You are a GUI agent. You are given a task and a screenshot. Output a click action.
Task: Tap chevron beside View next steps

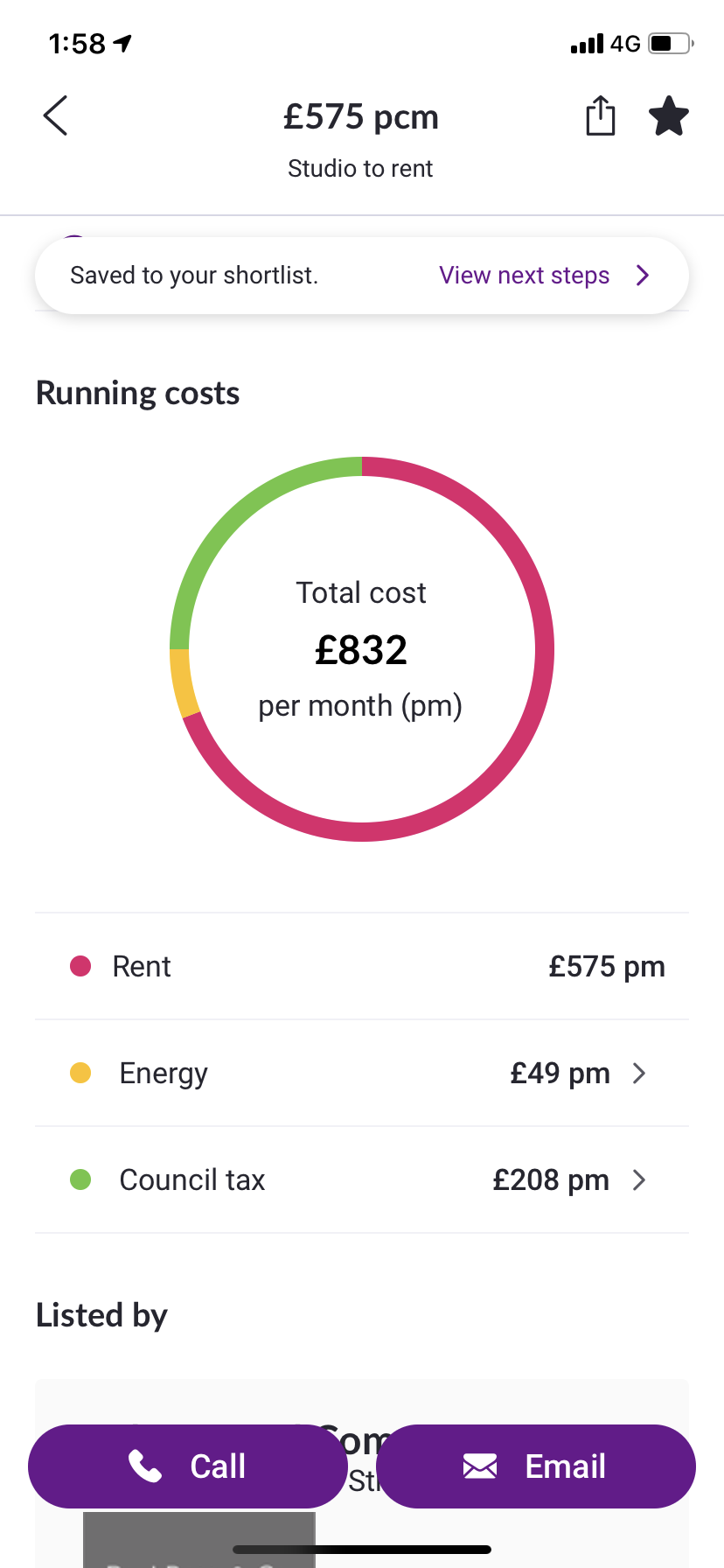point(643,276)
